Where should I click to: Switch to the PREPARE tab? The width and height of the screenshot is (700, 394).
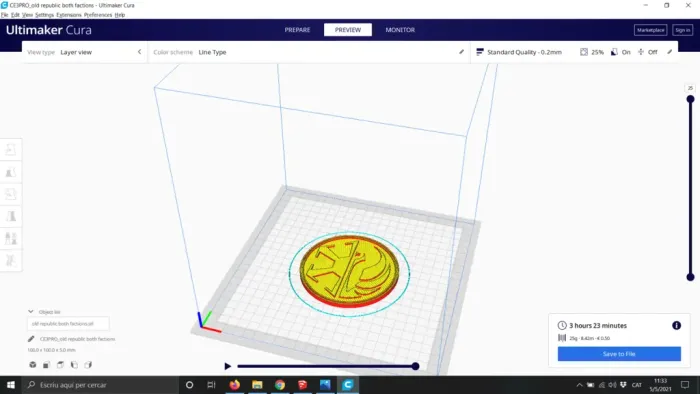coord(297,30)
